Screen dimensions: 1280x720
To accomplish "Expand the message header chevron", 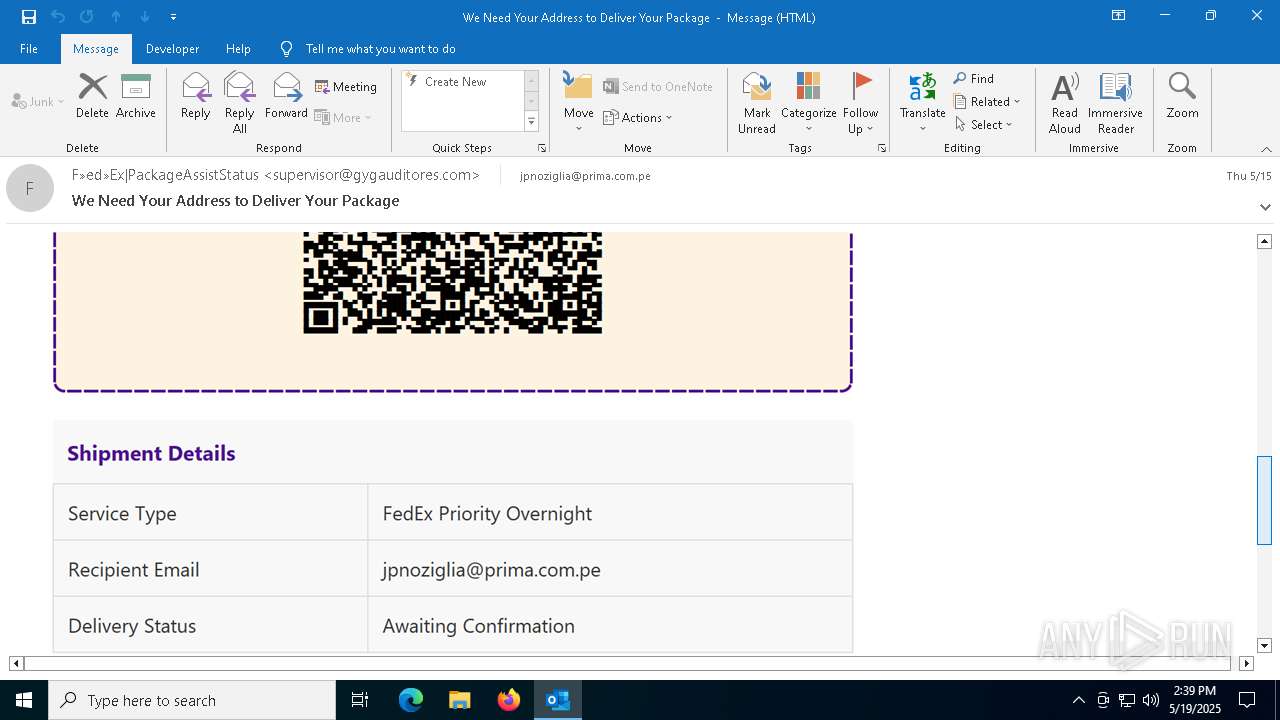I will pos(1265,207).
